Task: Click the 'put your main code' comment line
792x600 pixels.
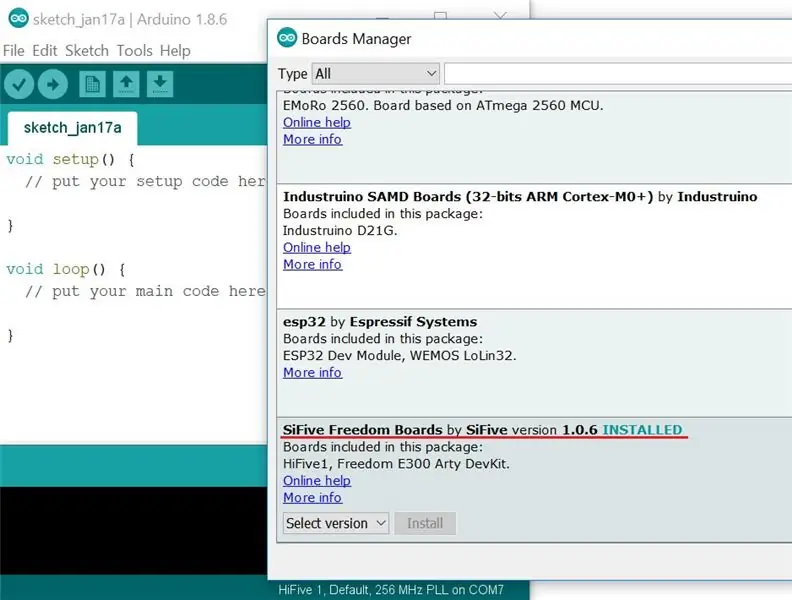Action: [145, 291]
